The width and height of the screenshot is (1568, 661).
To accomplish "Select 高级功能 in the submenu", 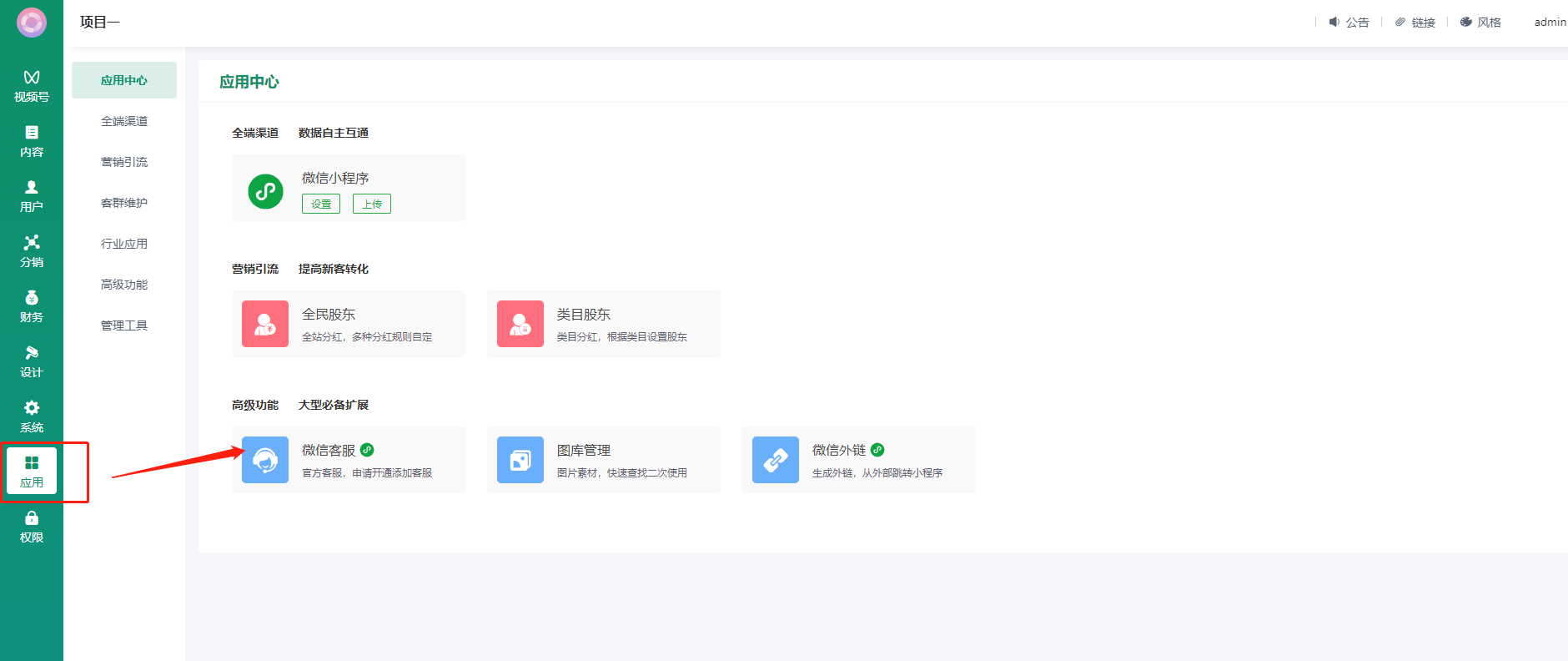I will (x=124, y=285).
